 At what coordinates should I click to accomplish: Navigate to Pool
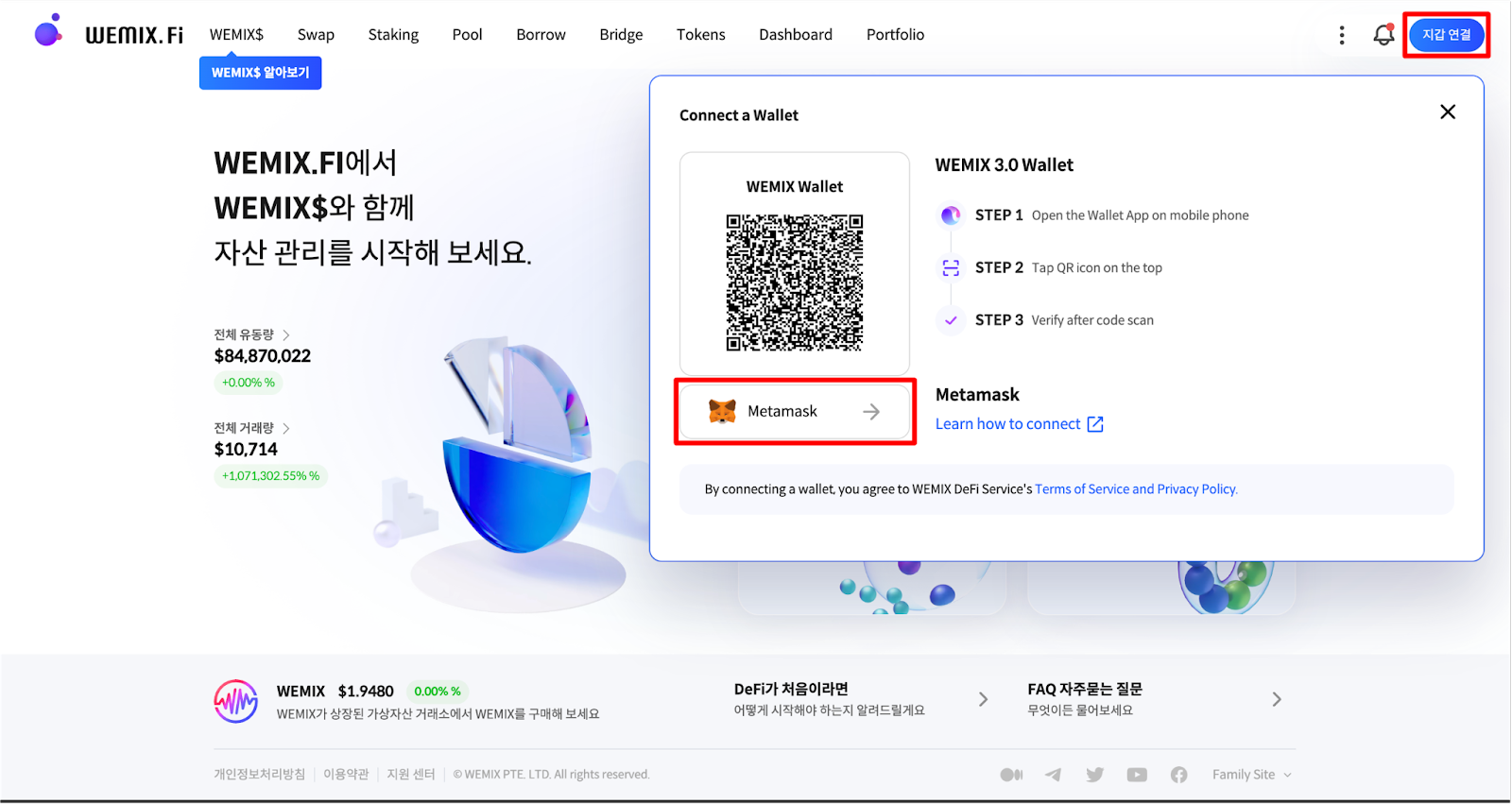point(467,35)
